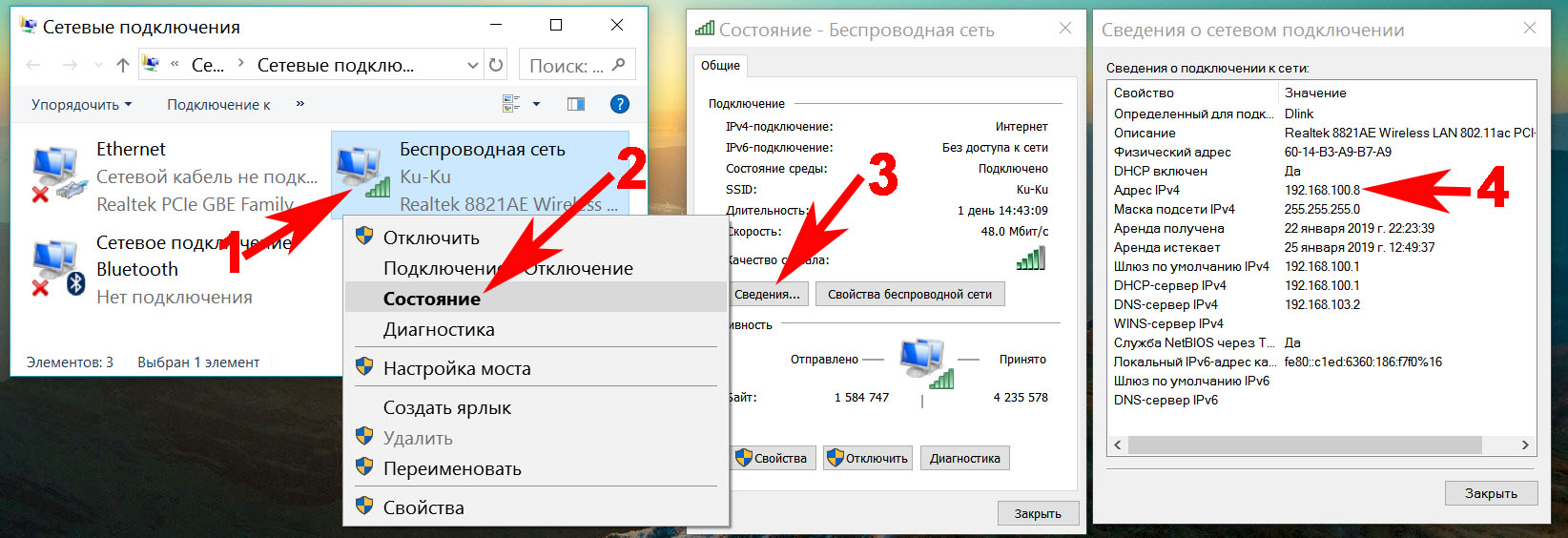This screenshot has height=538, width=1568.
Task: Select the Шлюз по умолчанию IPv4 row
Action: pos(1322,266)
